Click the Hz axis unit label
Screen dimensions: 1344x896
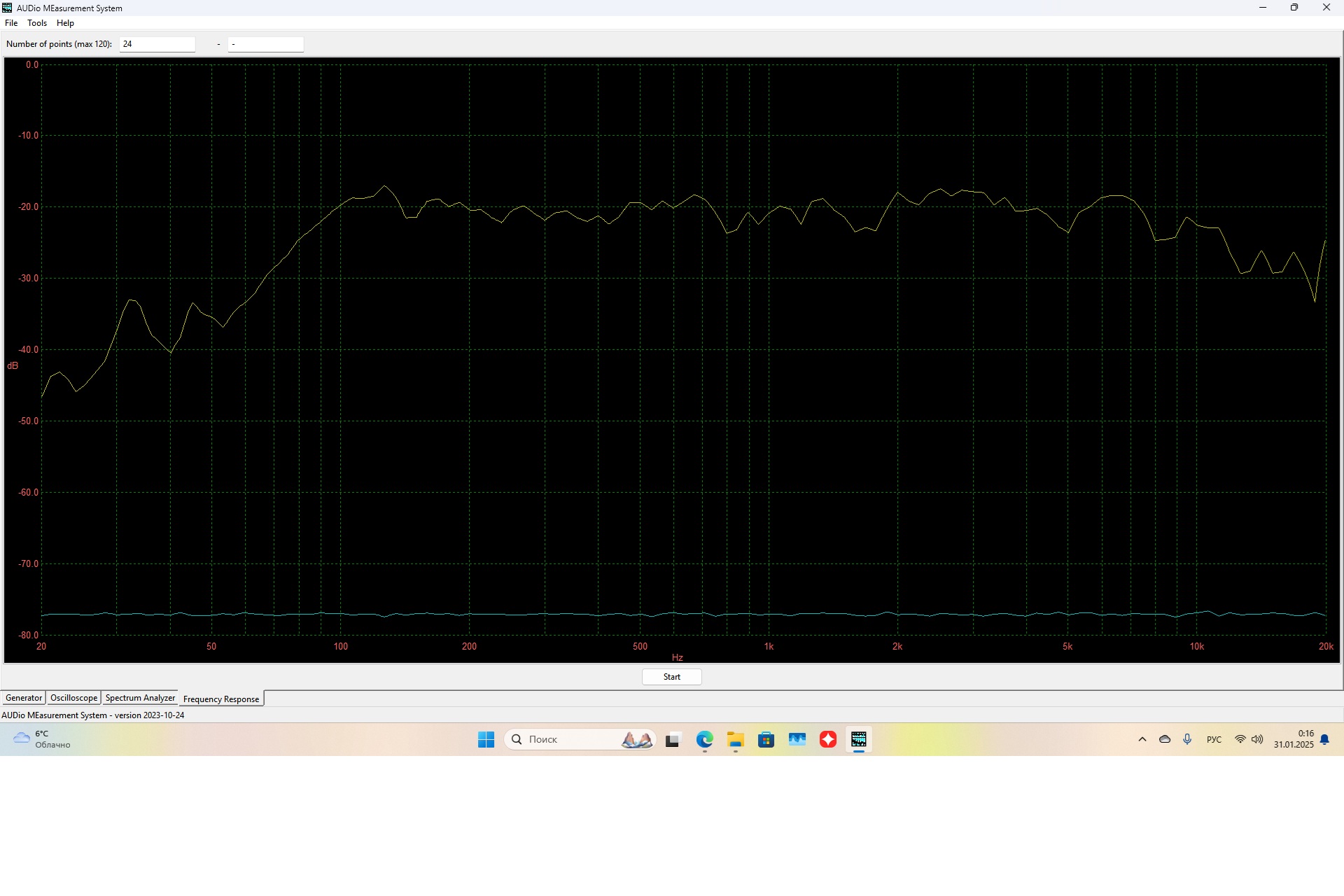pos(677,658)
